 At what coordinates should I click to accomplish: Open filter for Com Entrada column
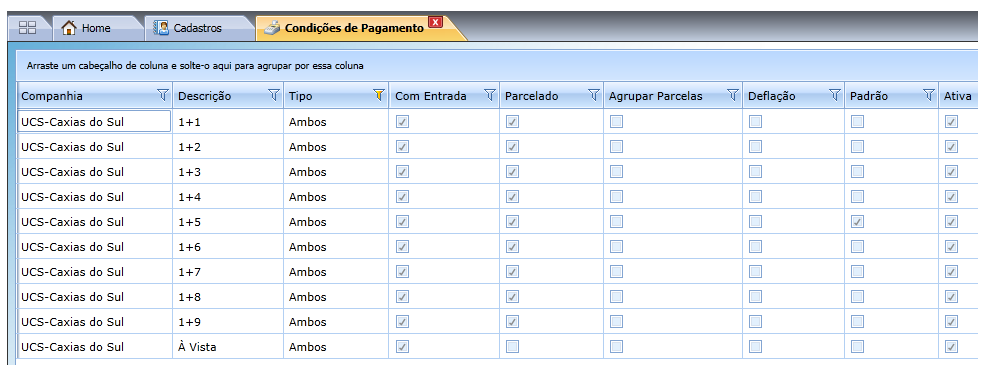coord(490,96)
